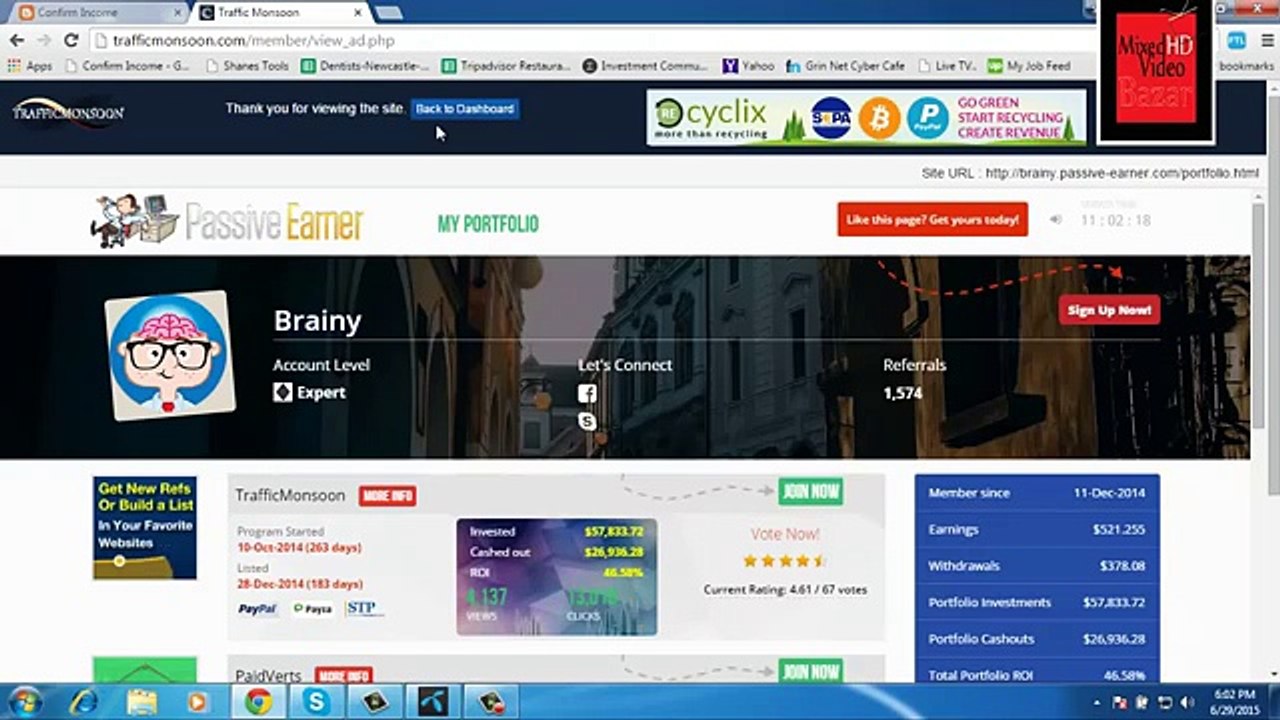This screenshot has width=1280, height=720.
Task: Open Windows Start button
Action: pos(24,701)
